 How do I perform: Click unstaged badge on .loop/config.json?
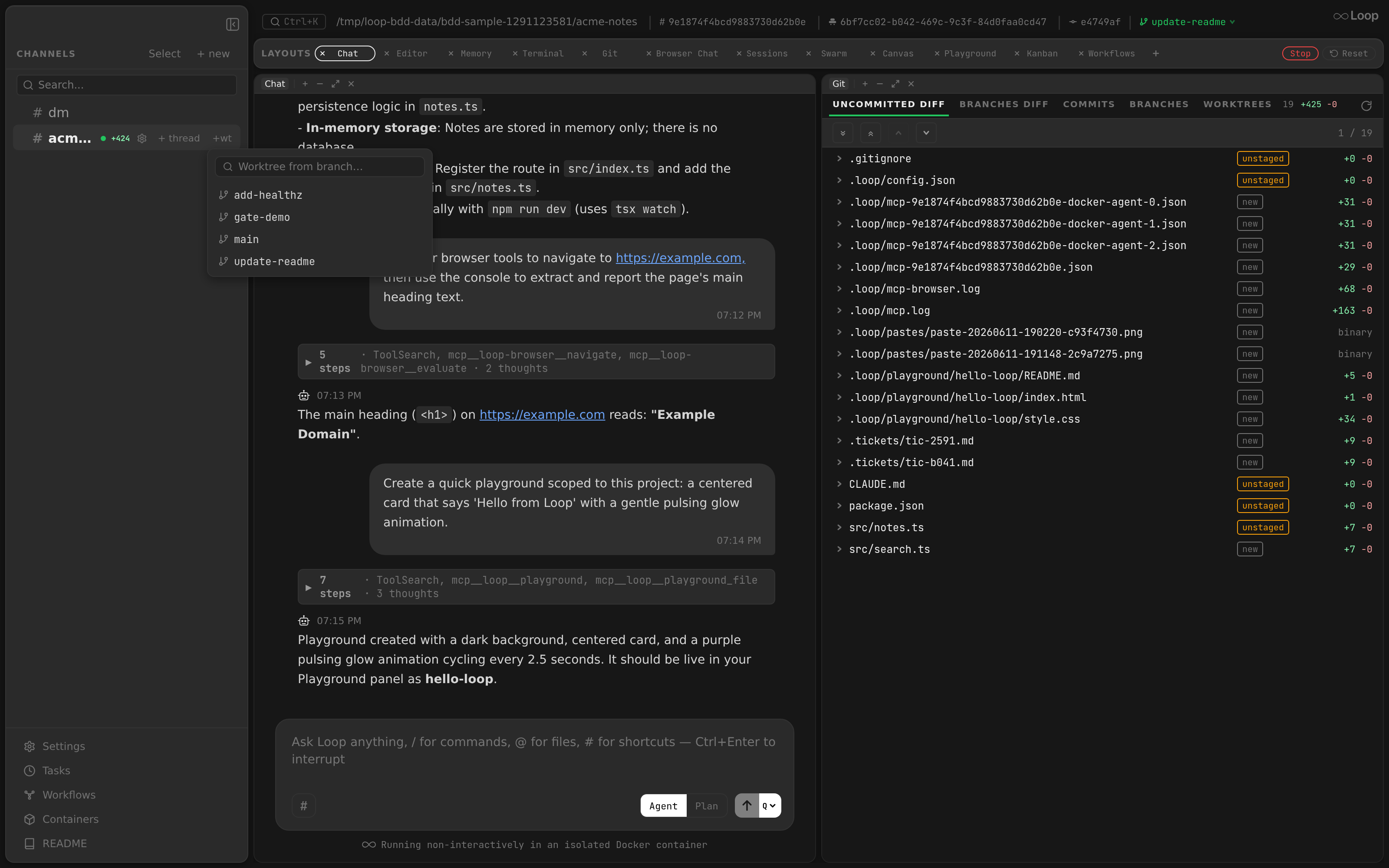coord(1263,180)
